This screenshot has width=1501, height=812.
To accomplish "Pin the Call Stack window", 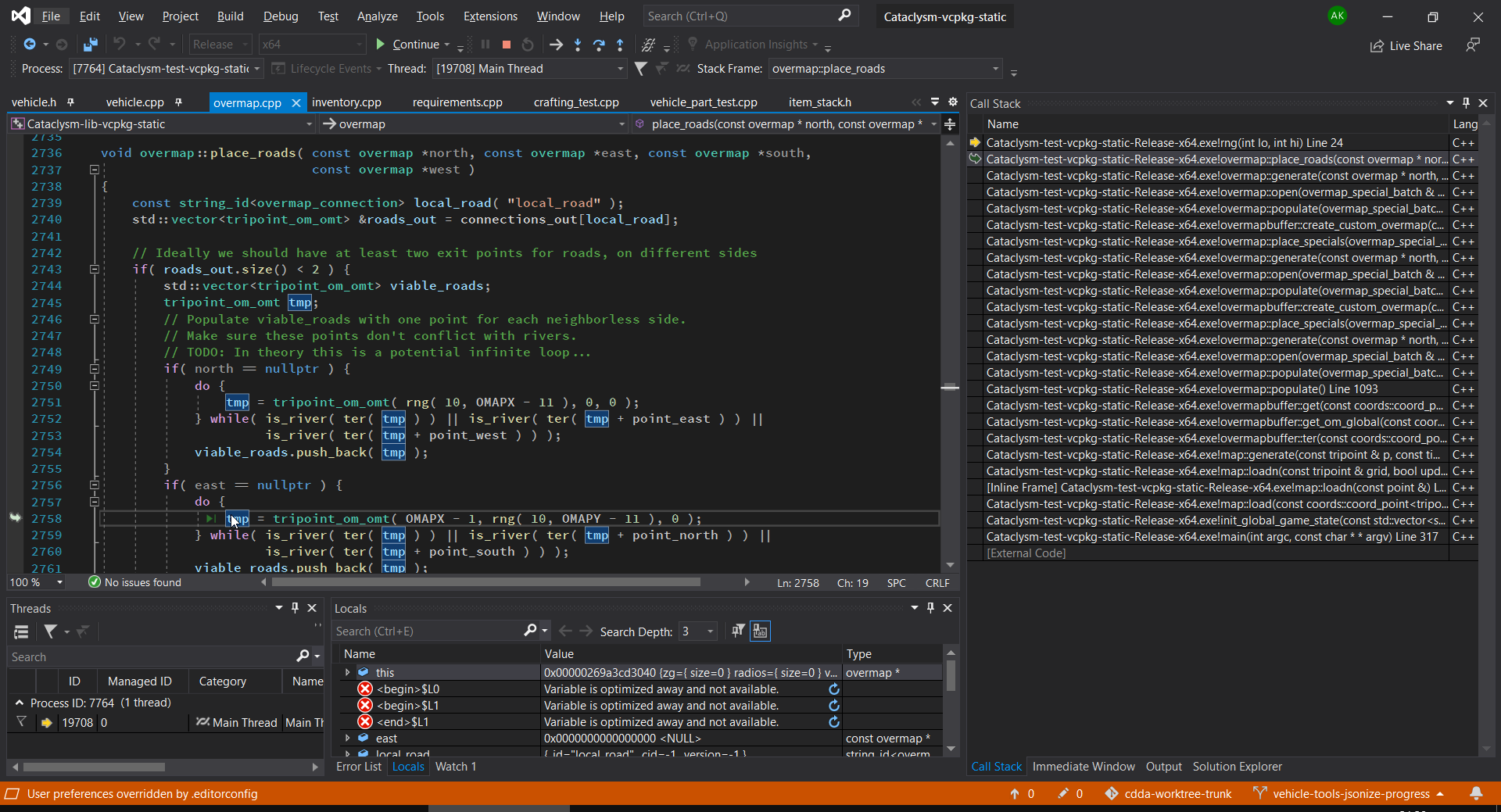I will point(1465,102).
